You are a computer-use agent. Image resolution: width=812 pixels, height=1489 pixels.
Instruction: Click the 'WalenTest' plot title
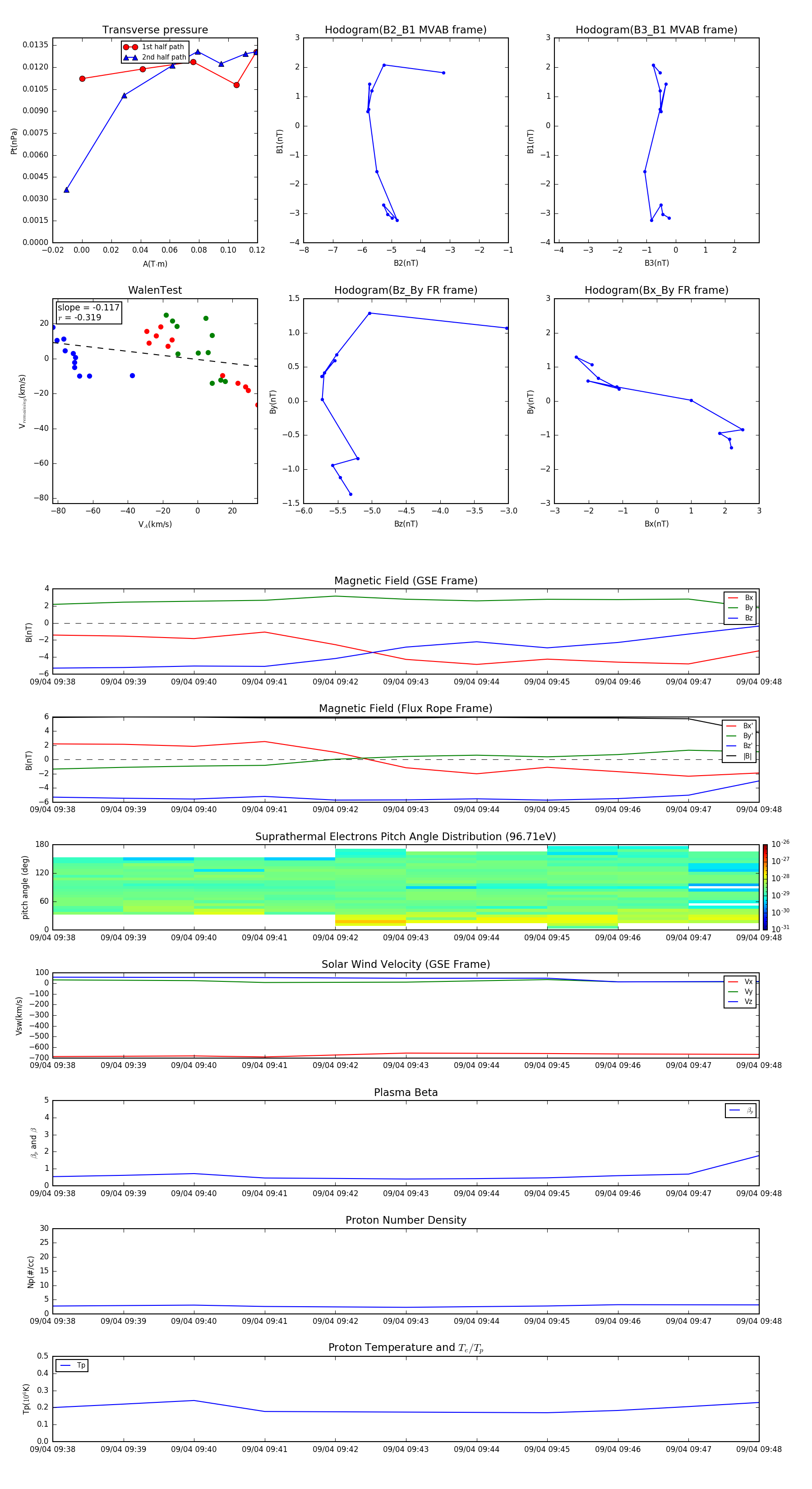click(x=155, y=290)
